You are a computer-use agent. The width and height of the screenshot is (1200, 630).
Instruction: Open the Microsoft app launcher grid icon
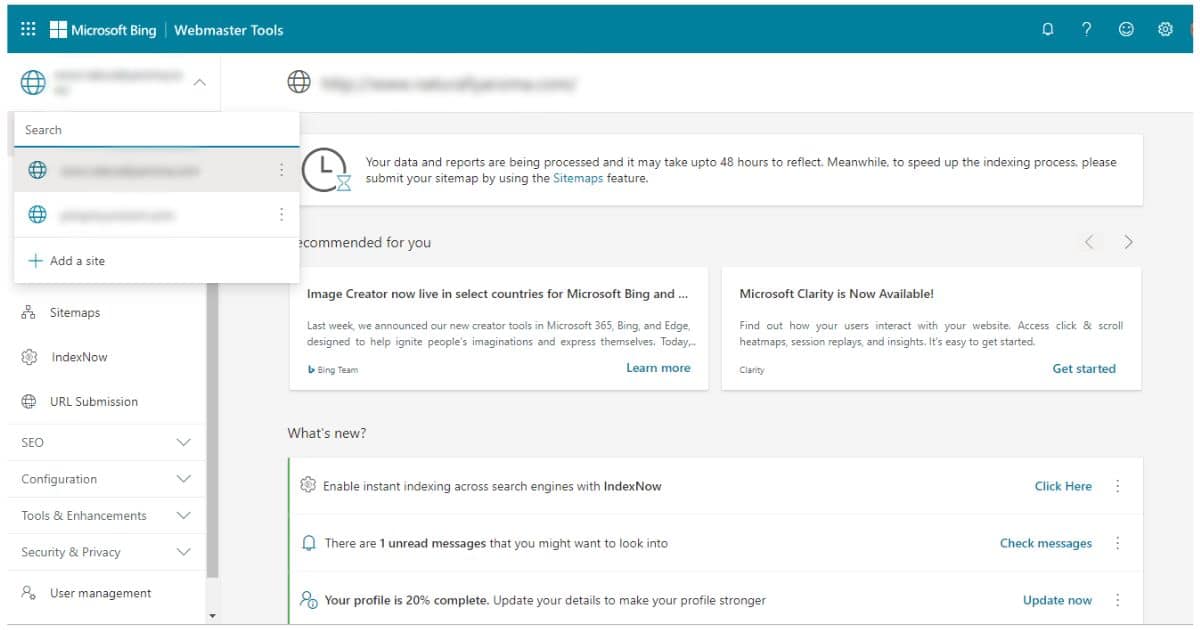click(27, 29)
